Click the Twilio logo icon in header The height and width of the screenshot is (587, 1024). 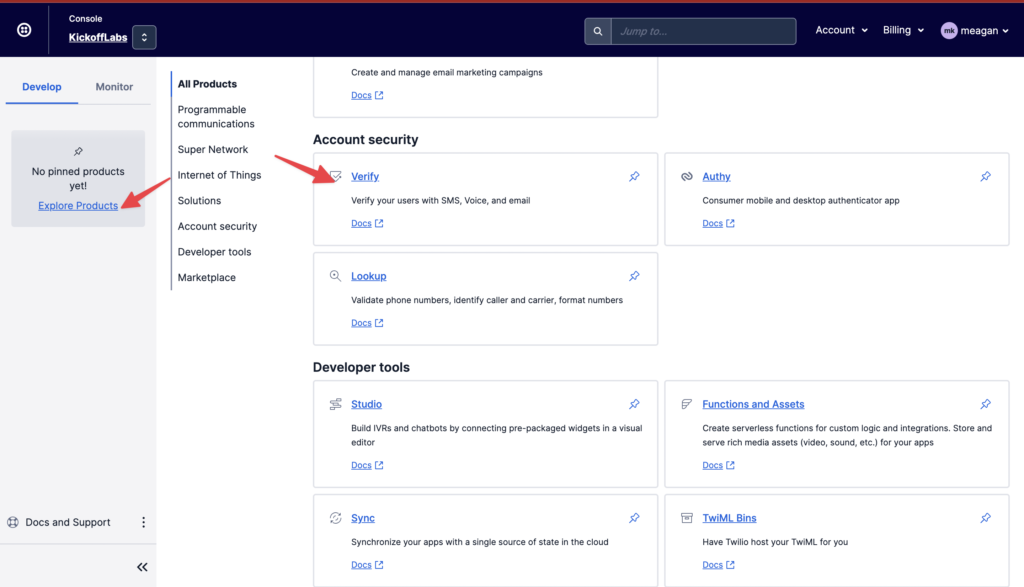[24, 30]
